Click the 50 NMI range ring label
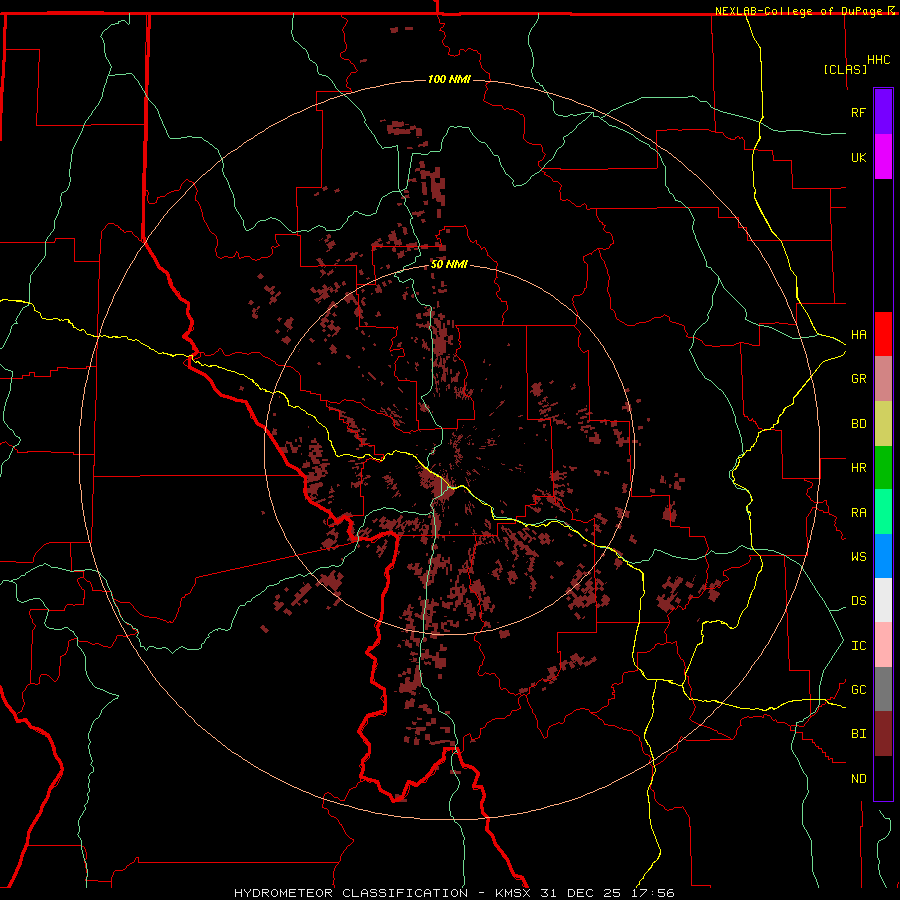Screen dimensions: 900x900 coord(449,264)
